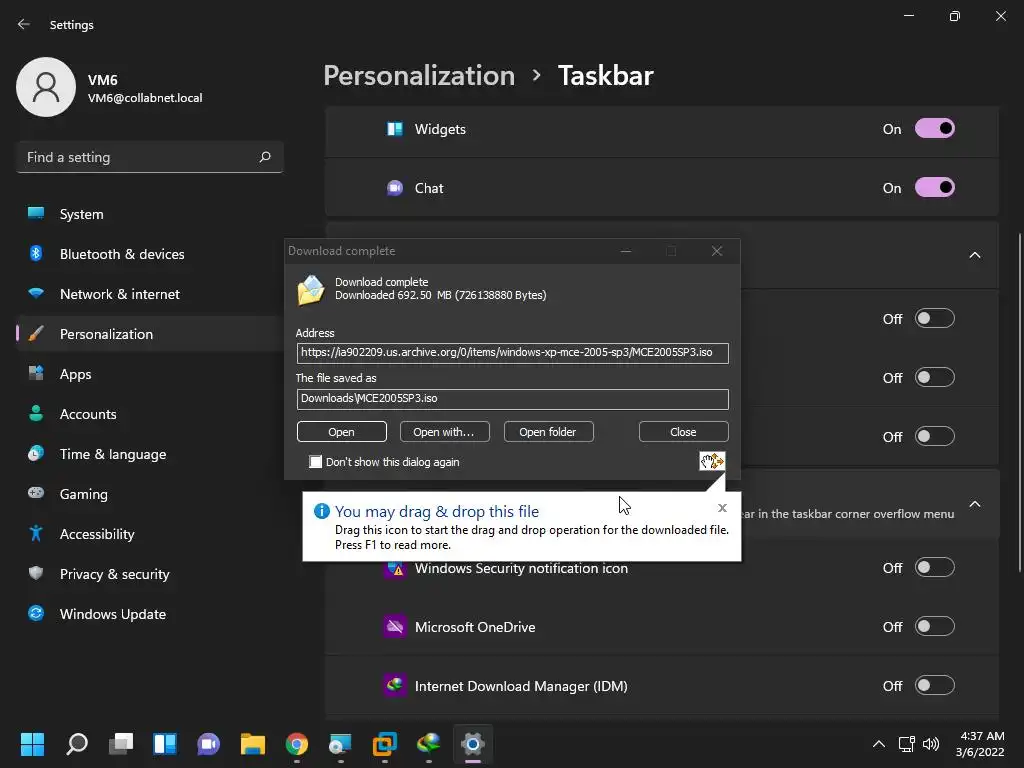Open Network & internet settings
Screen dimensions: 1024x768
(x=150, y=294)
